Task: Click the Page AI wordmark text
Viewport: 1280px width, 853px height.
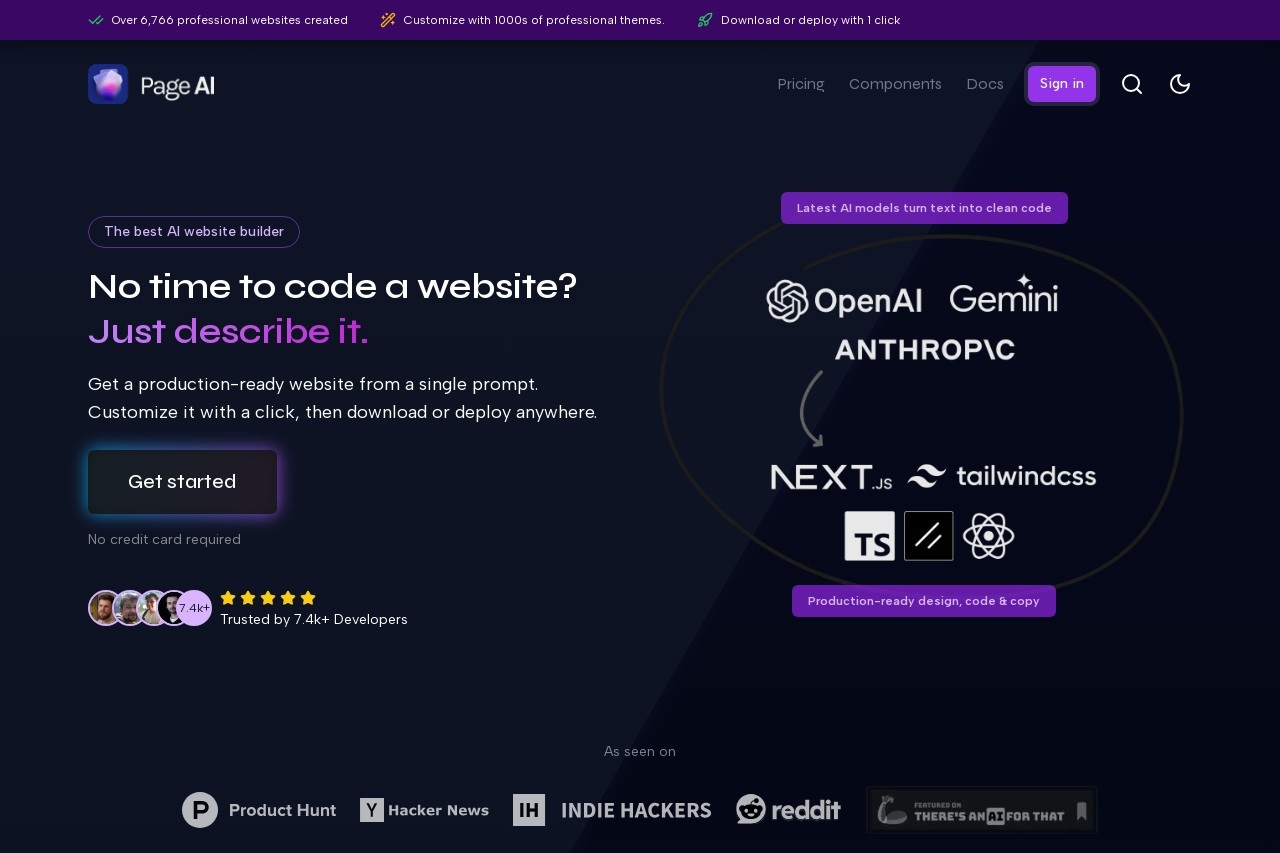Action: pos(178,86)
